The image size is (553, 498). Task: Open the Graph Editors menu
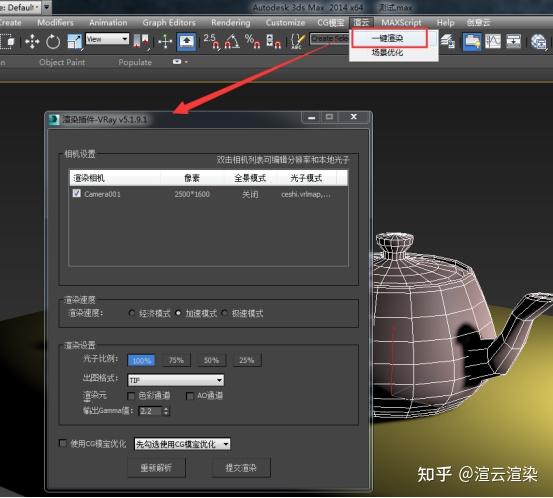coord(169,23)
